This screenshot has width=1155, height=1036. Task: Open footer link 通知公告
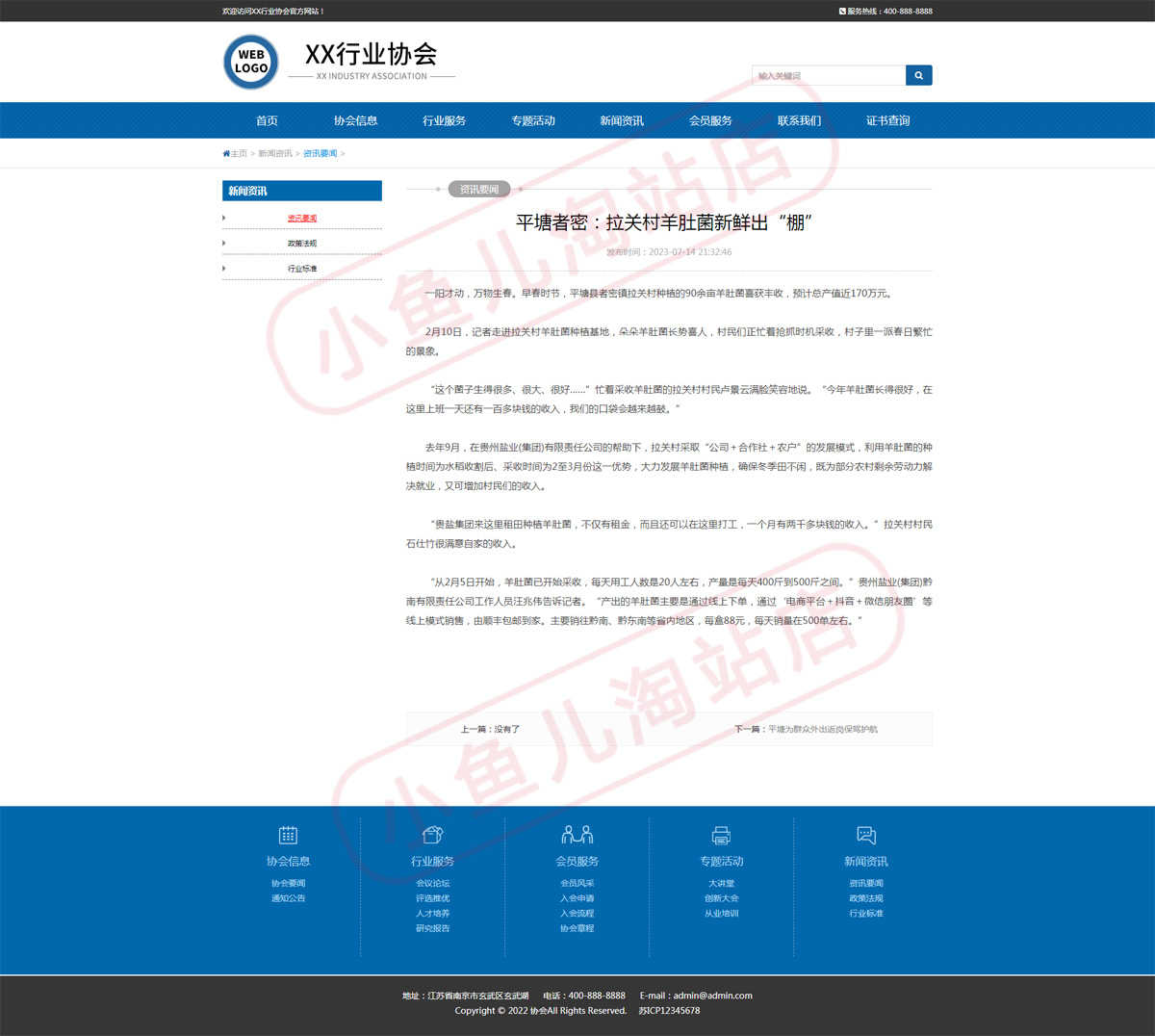(288, 898)
